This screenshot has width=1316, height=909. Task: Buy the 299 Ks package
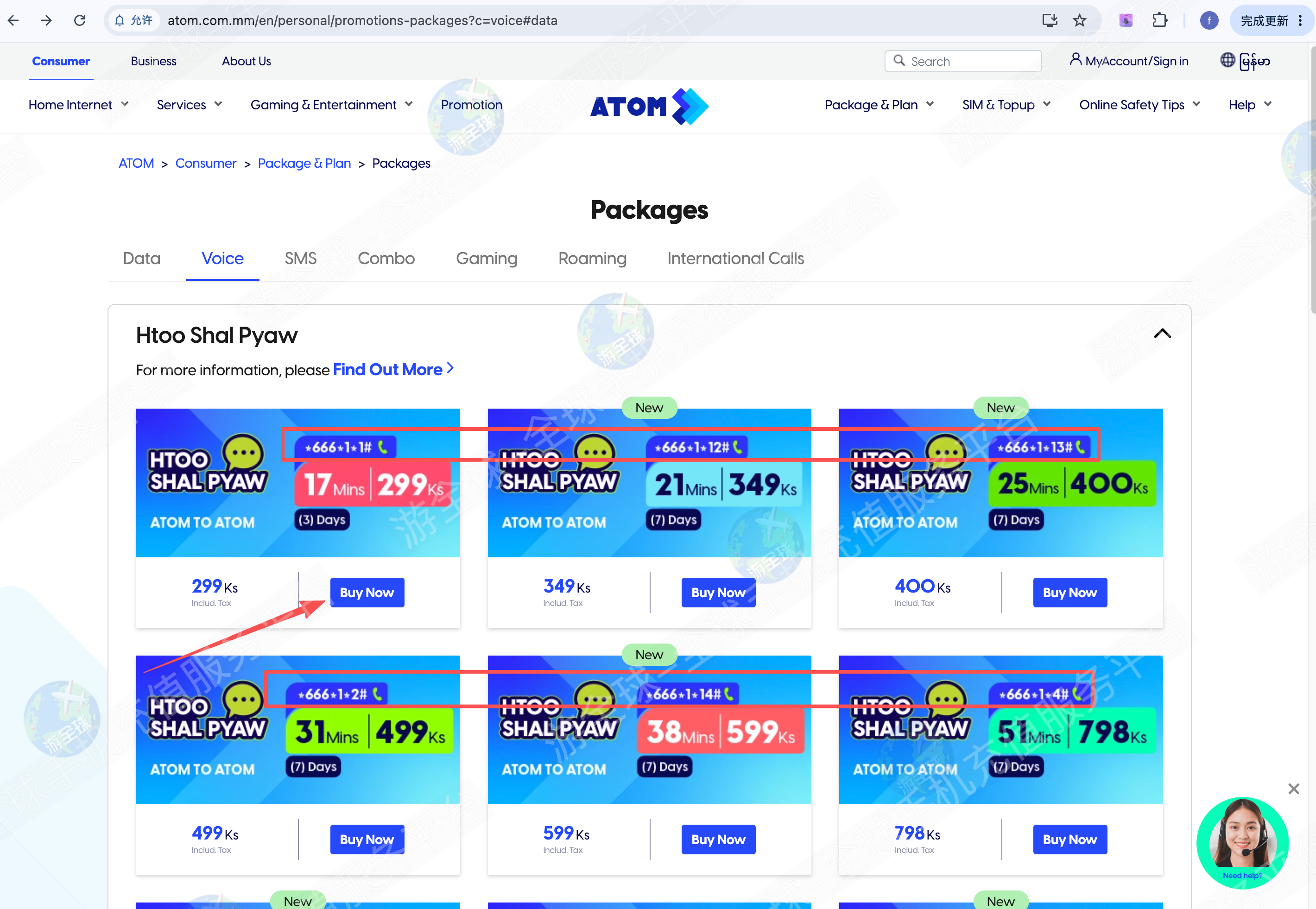pos(367,593)
